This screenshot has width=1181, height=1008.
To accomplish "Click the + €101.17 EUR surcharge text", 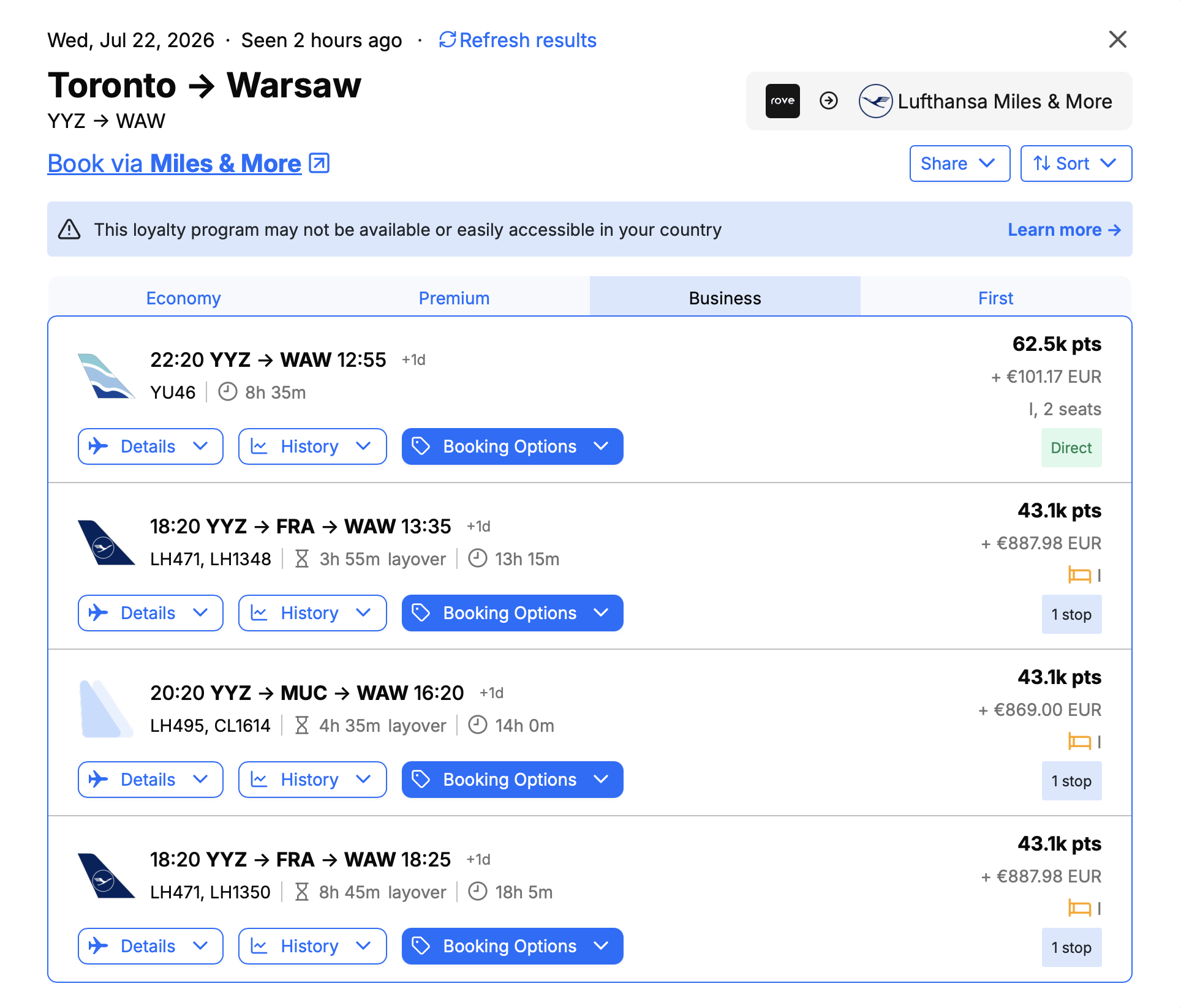I will (1046, 377).
